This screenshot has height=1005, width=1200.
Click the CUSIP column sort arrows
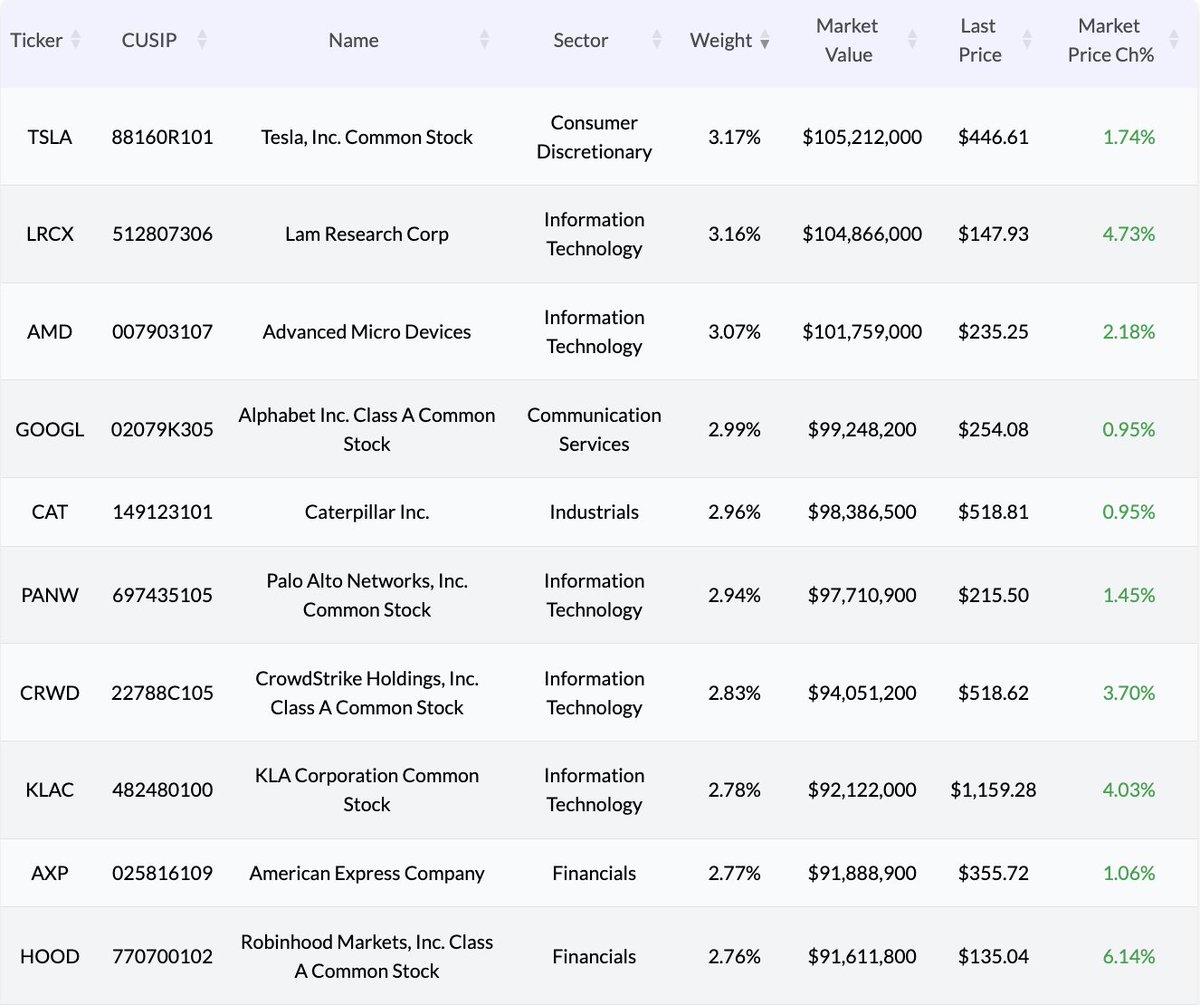pos(202,41)
